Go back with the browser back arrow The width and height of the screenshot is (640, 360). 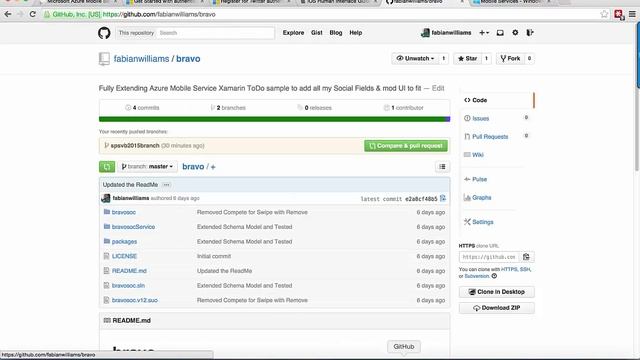(7, 14)
